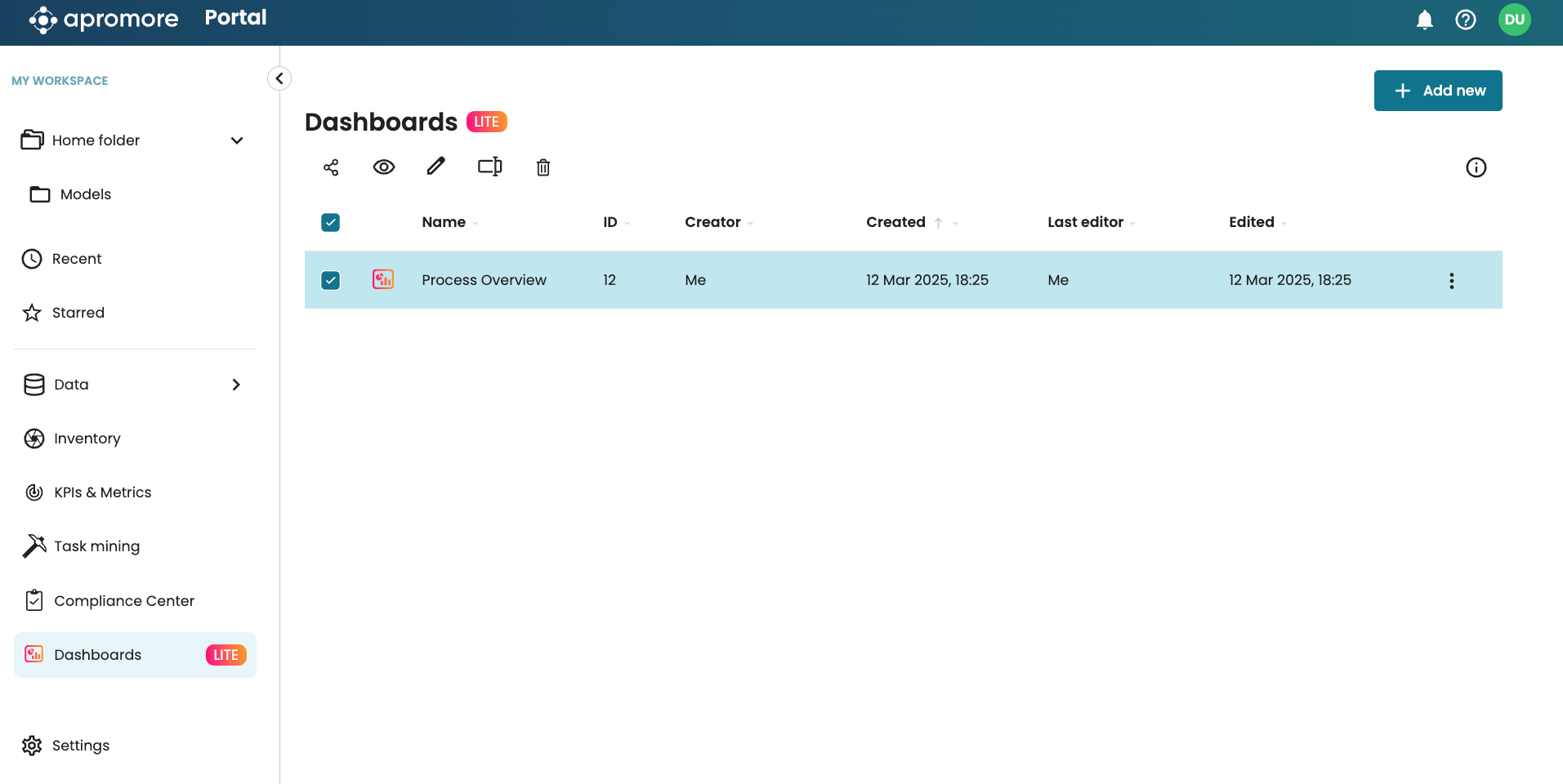
Task: Select Dashboards in sidebar
Action: click(136, 655)
